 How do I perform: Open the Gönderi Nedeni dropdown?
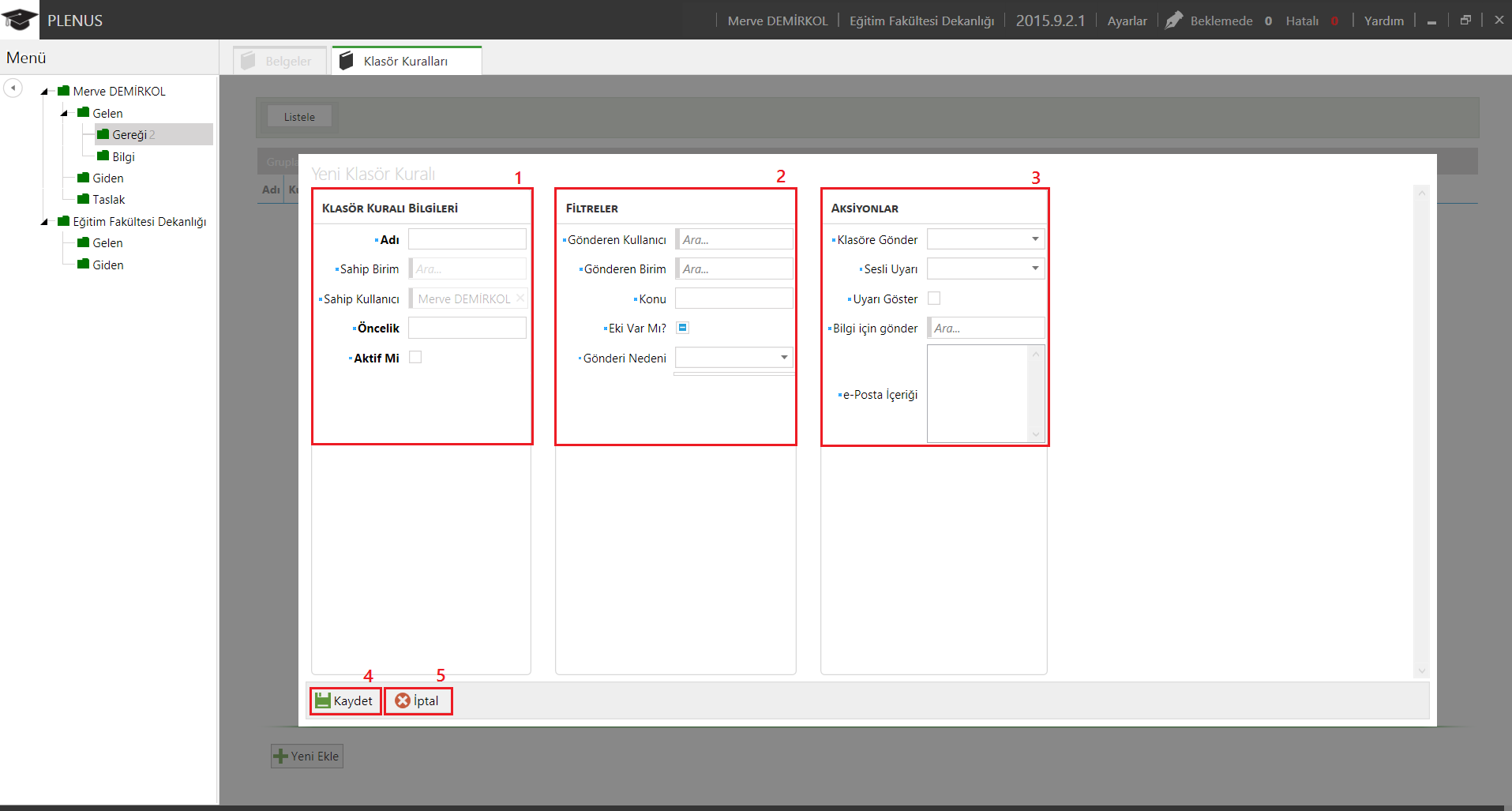pos(784,357)
